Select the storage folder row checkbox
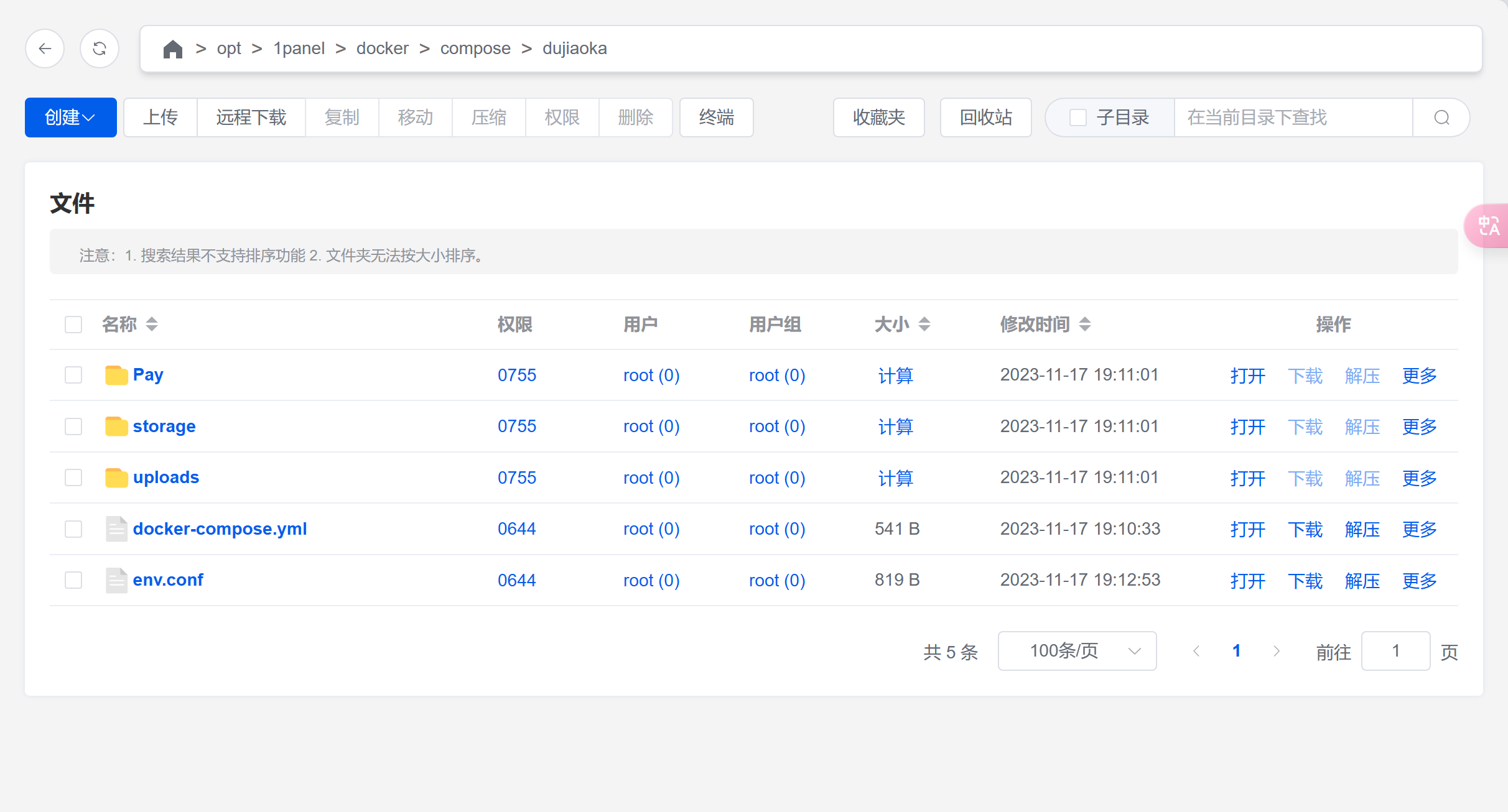The height and width of the screenshot is (812, 1508). (x=73, y=427)
